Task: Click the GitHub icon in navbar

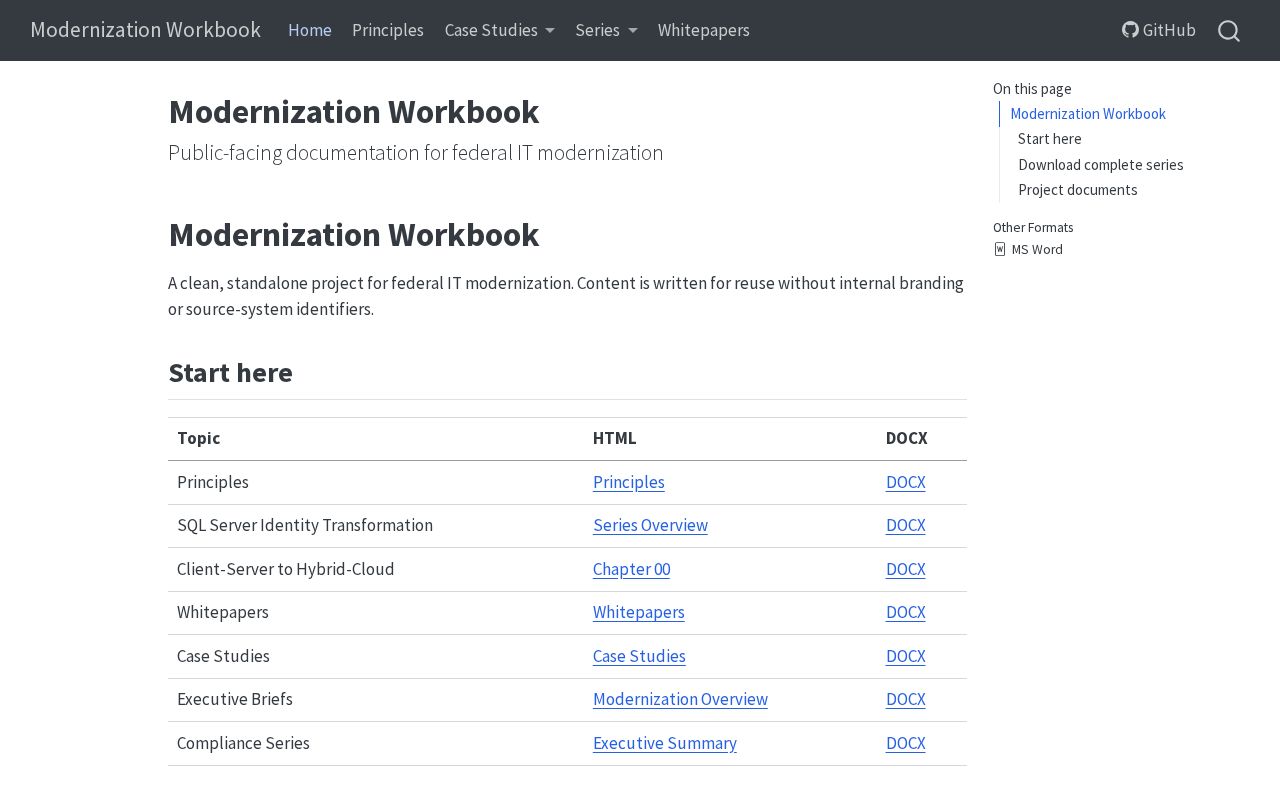Action: tap(1130, 30)
